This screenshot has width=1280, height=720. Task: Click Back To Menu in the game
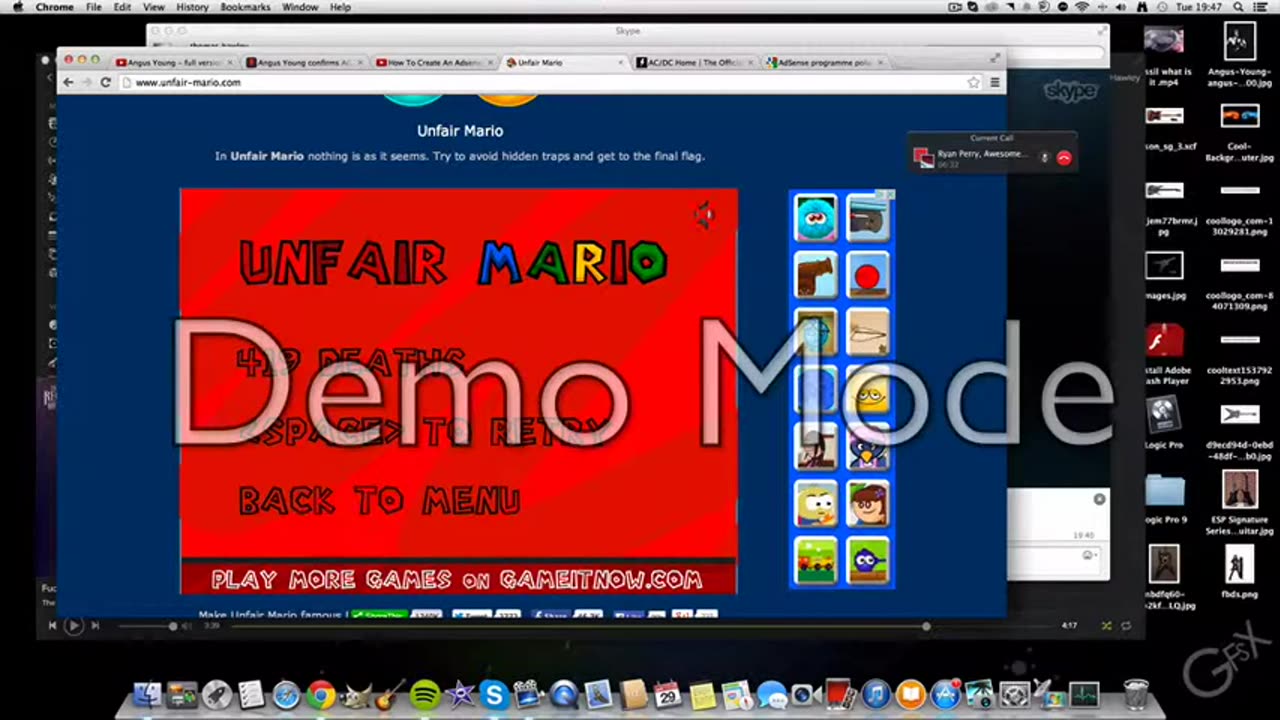pos(380,500)
